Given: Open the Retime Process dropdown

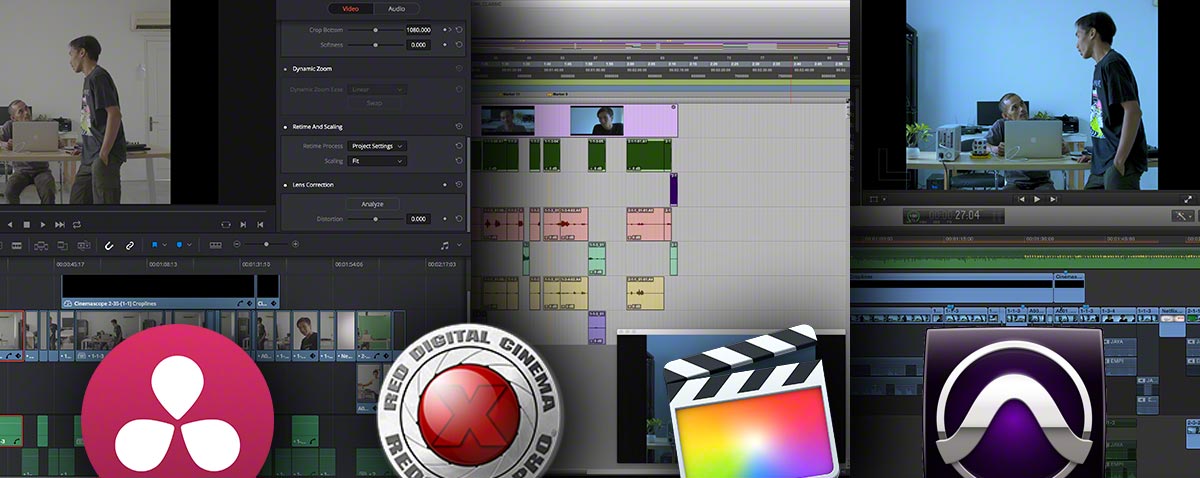Looking at the screenshot, I should (377, 146).
